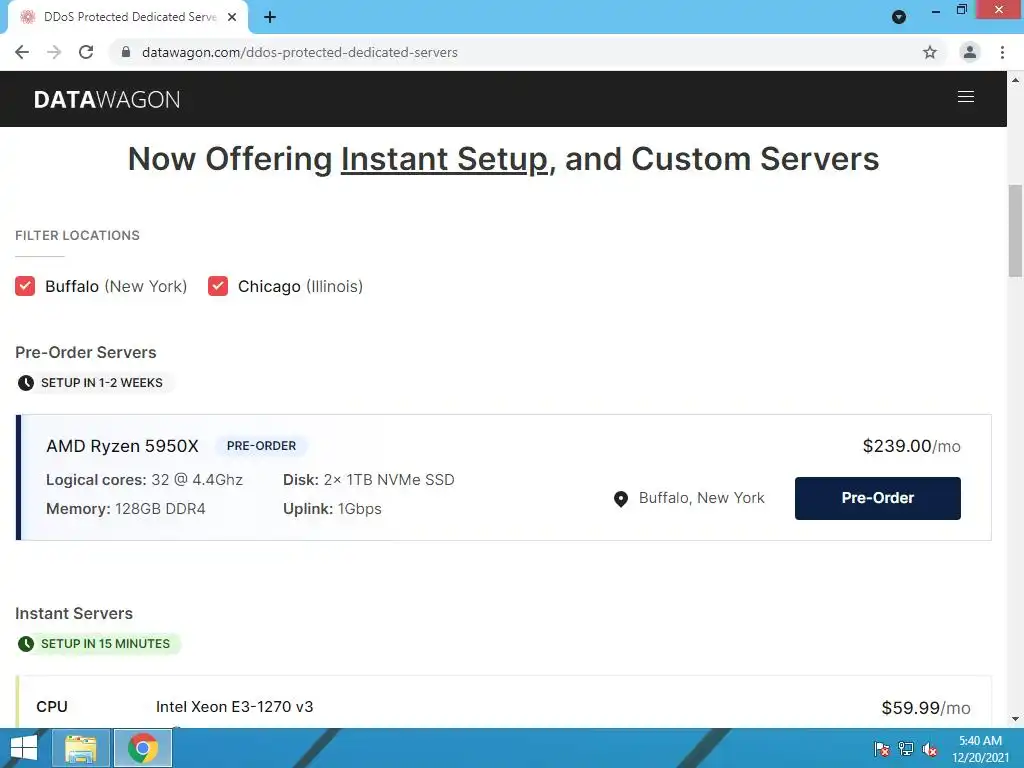
Task: Follow the Instant Setup underlined link
Action: pos(444,159)
